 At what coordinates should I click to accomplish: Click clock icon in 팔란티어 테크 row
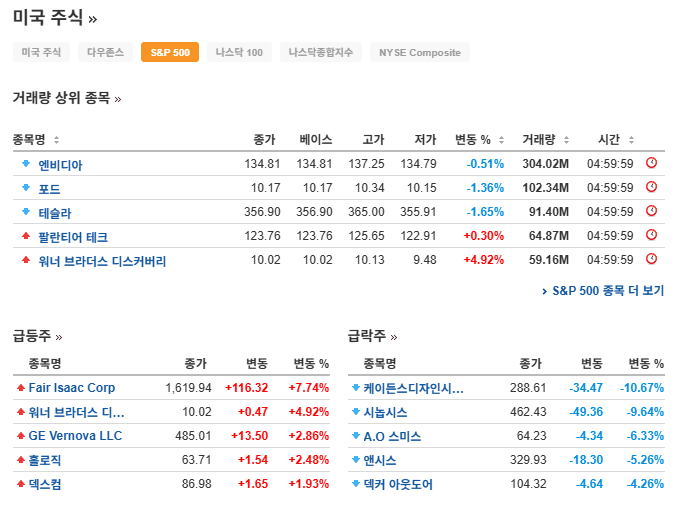651,235
